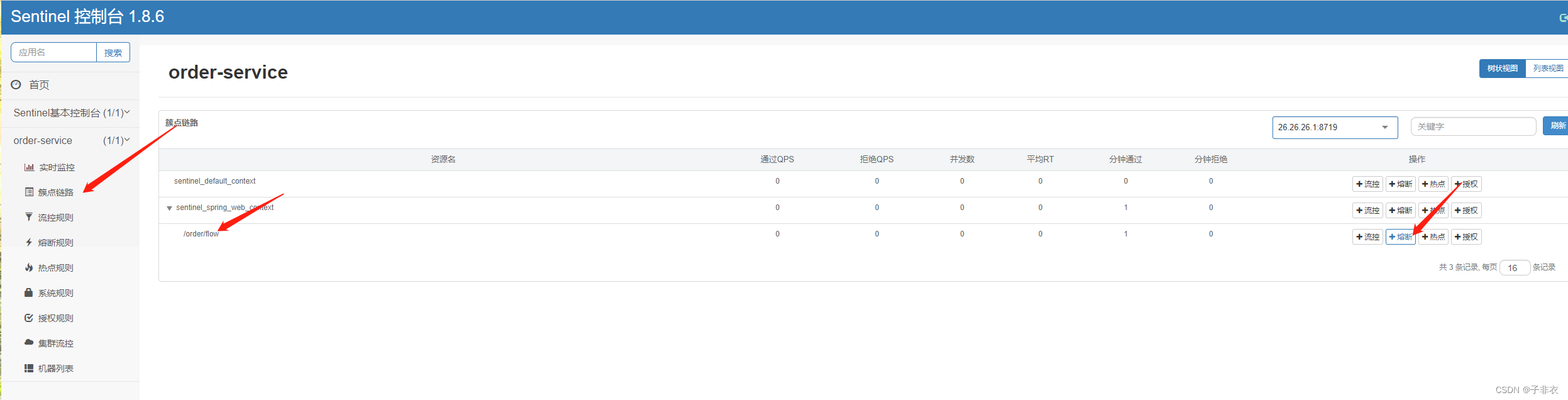Click the 拒绝QPS column header

[876, 160]
